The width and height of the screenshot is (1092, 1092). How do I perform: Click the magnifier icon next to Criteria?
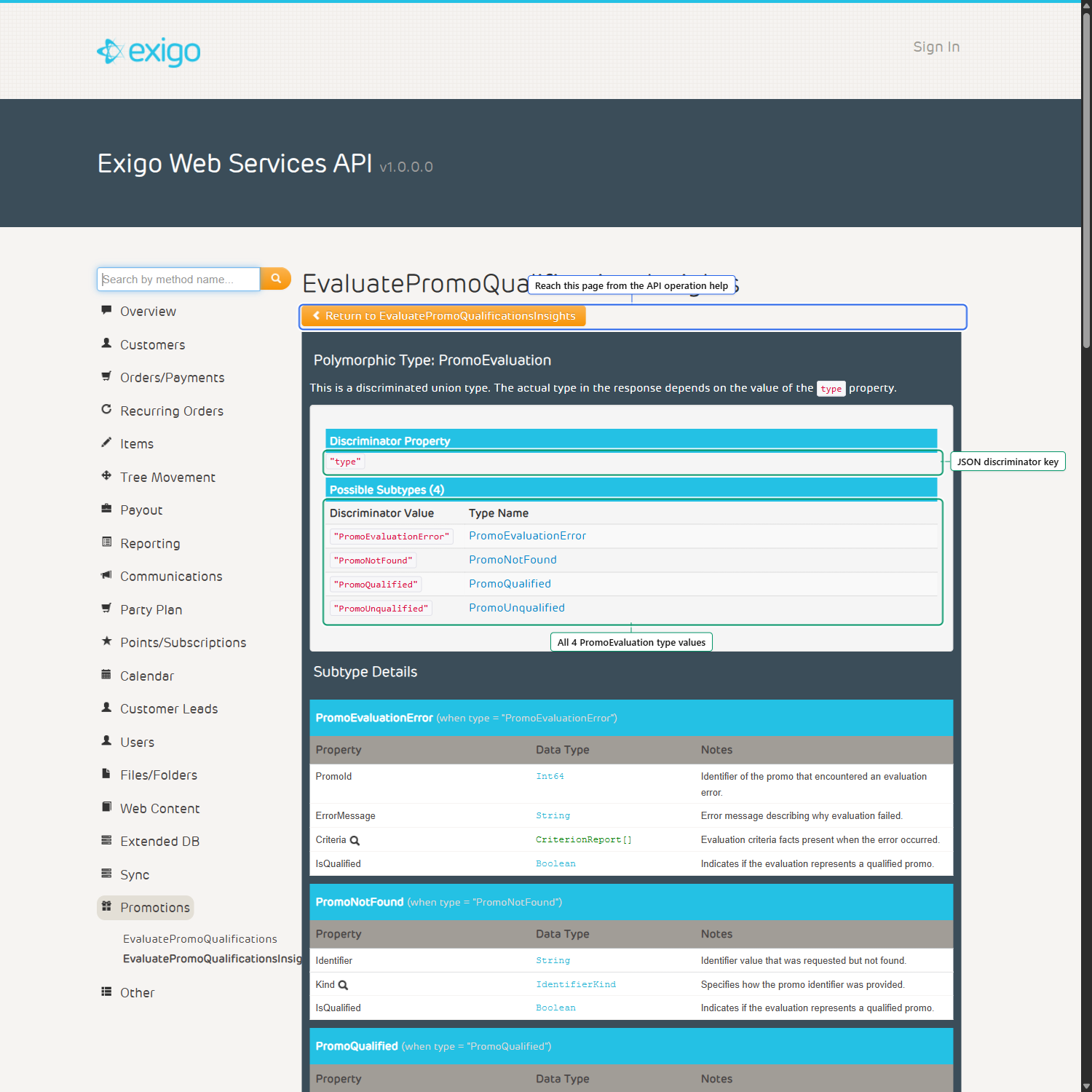tap(355, 840)
